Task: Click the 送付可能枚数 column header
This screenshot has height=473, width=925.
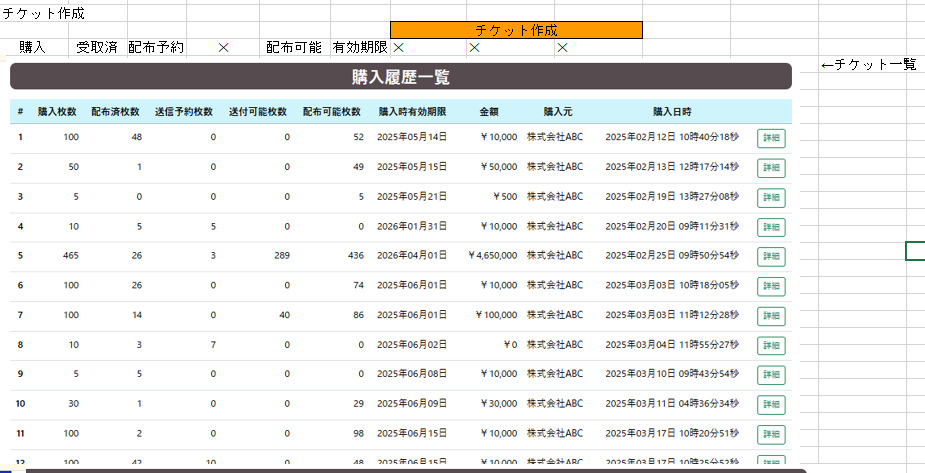Action: click(x=258, y=111)
